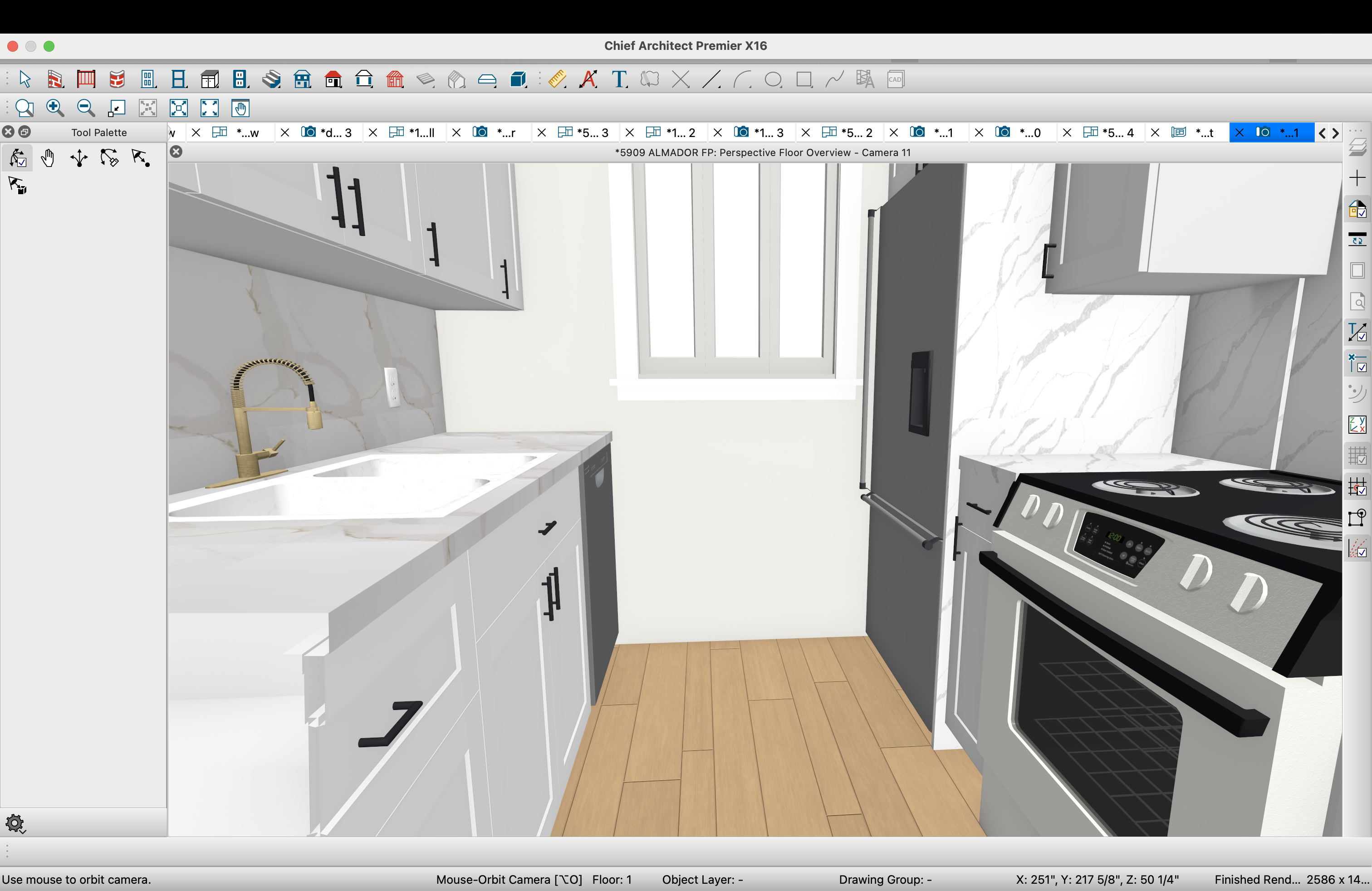Select the Rectangle CAD box tool
1372x891 pixels.
click(804, 79)
